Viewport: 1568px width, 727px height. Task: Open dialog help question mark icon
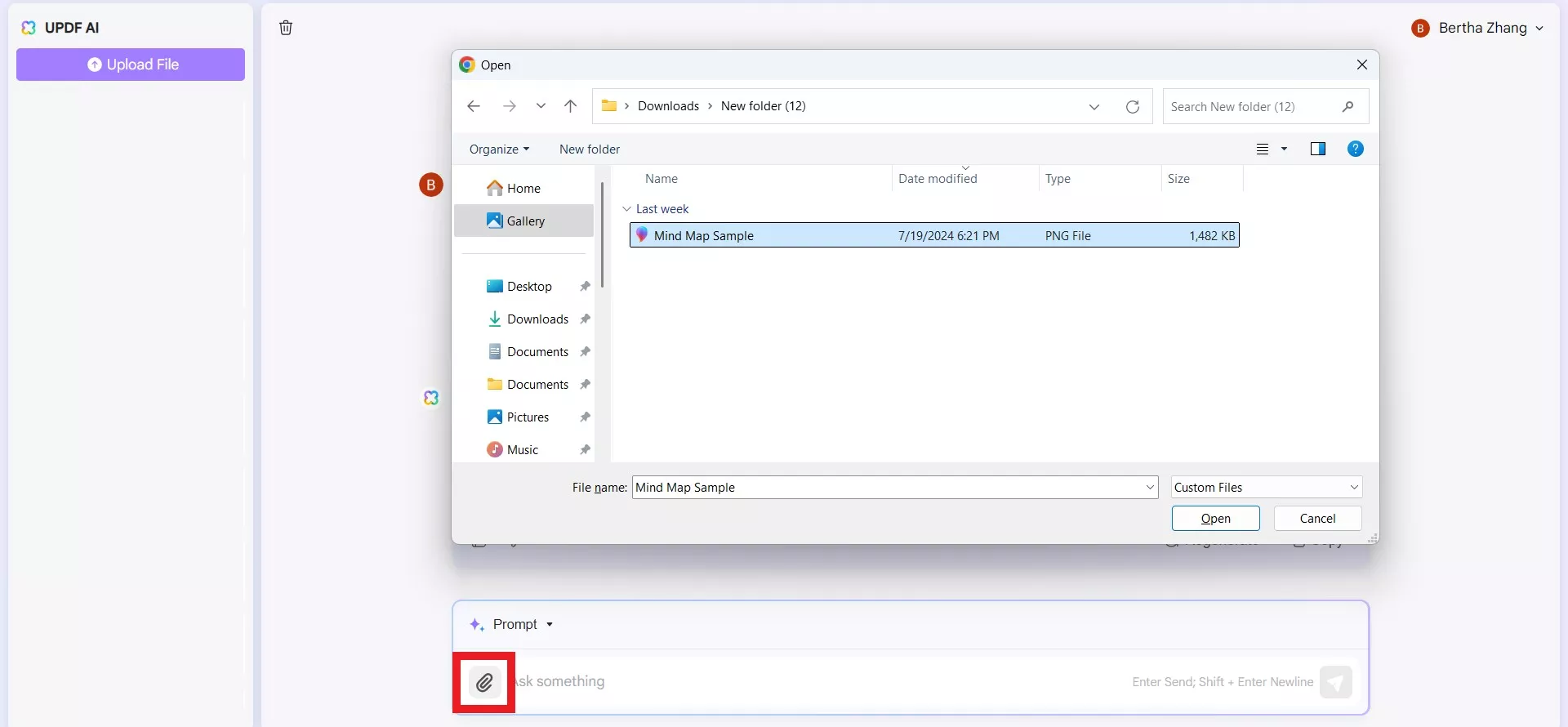[1356, 149]
